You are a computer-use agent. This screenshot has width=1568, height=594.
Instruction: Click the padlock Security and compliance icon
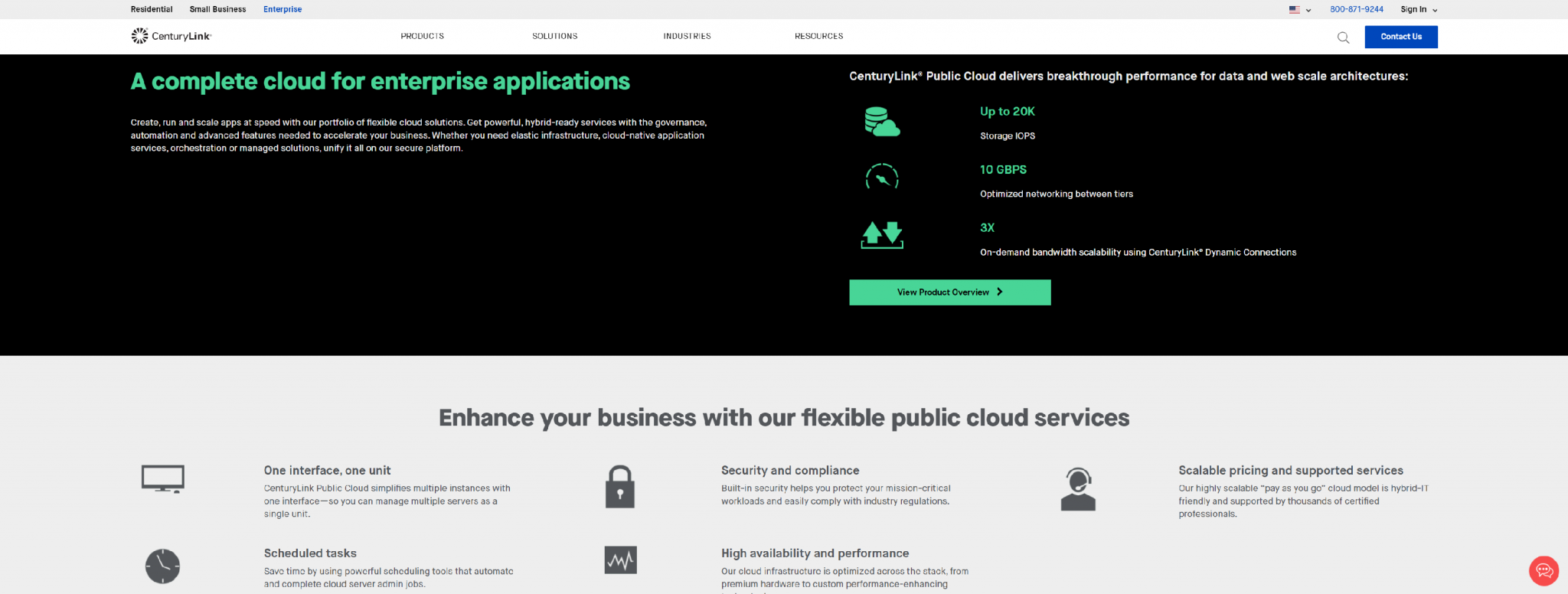(620, 487)
